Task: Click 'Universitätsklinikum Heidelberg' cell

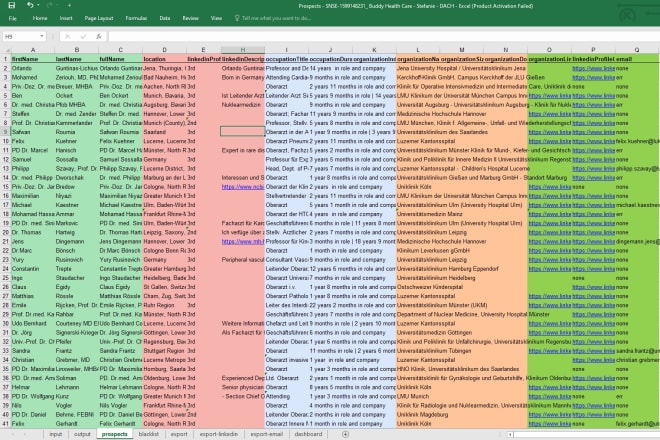Action: tap(436, 278)
